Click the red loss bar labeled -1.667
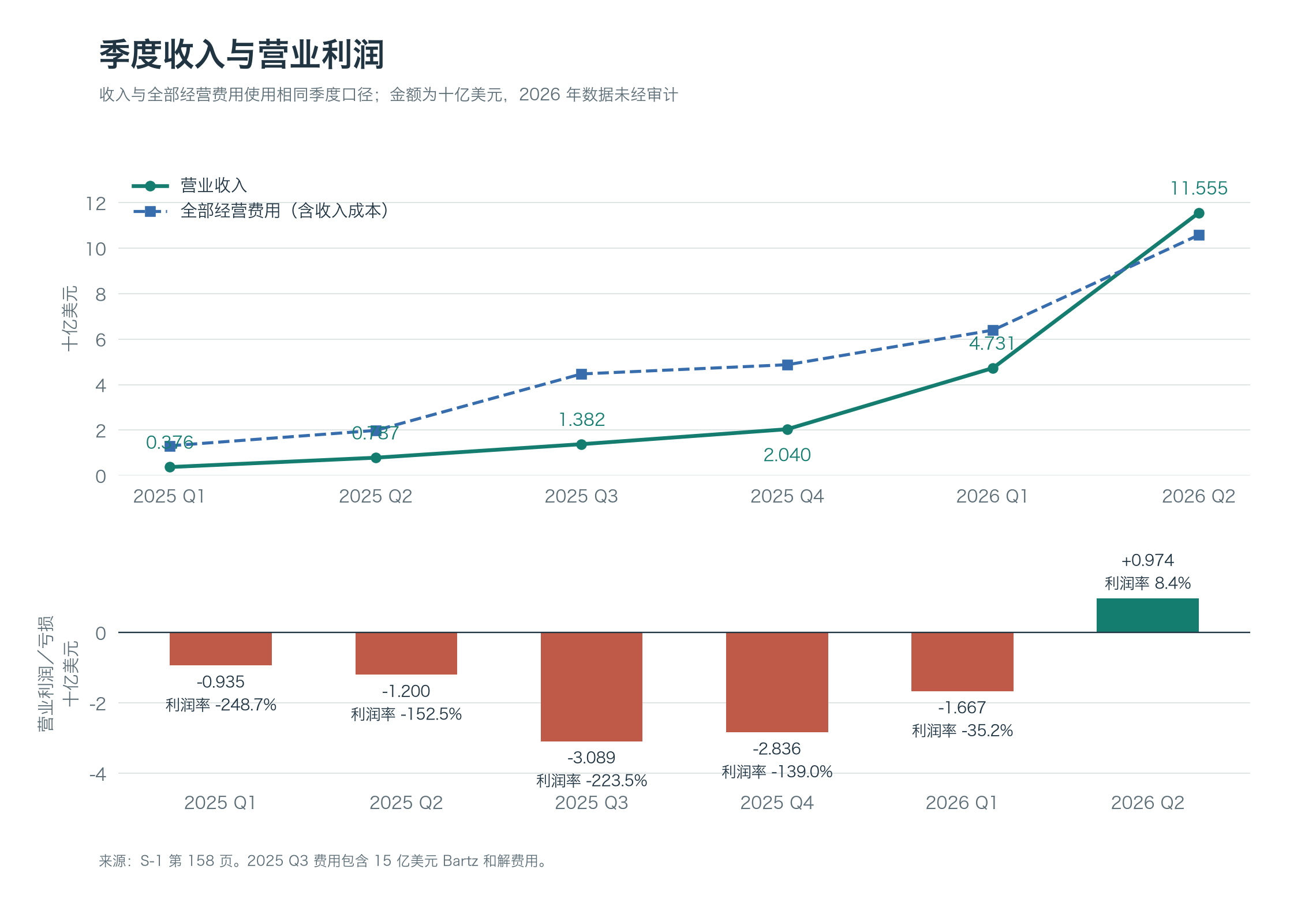Image resolution: width=1316 pixels, height=899 pixels. click(x=962, y=662)
